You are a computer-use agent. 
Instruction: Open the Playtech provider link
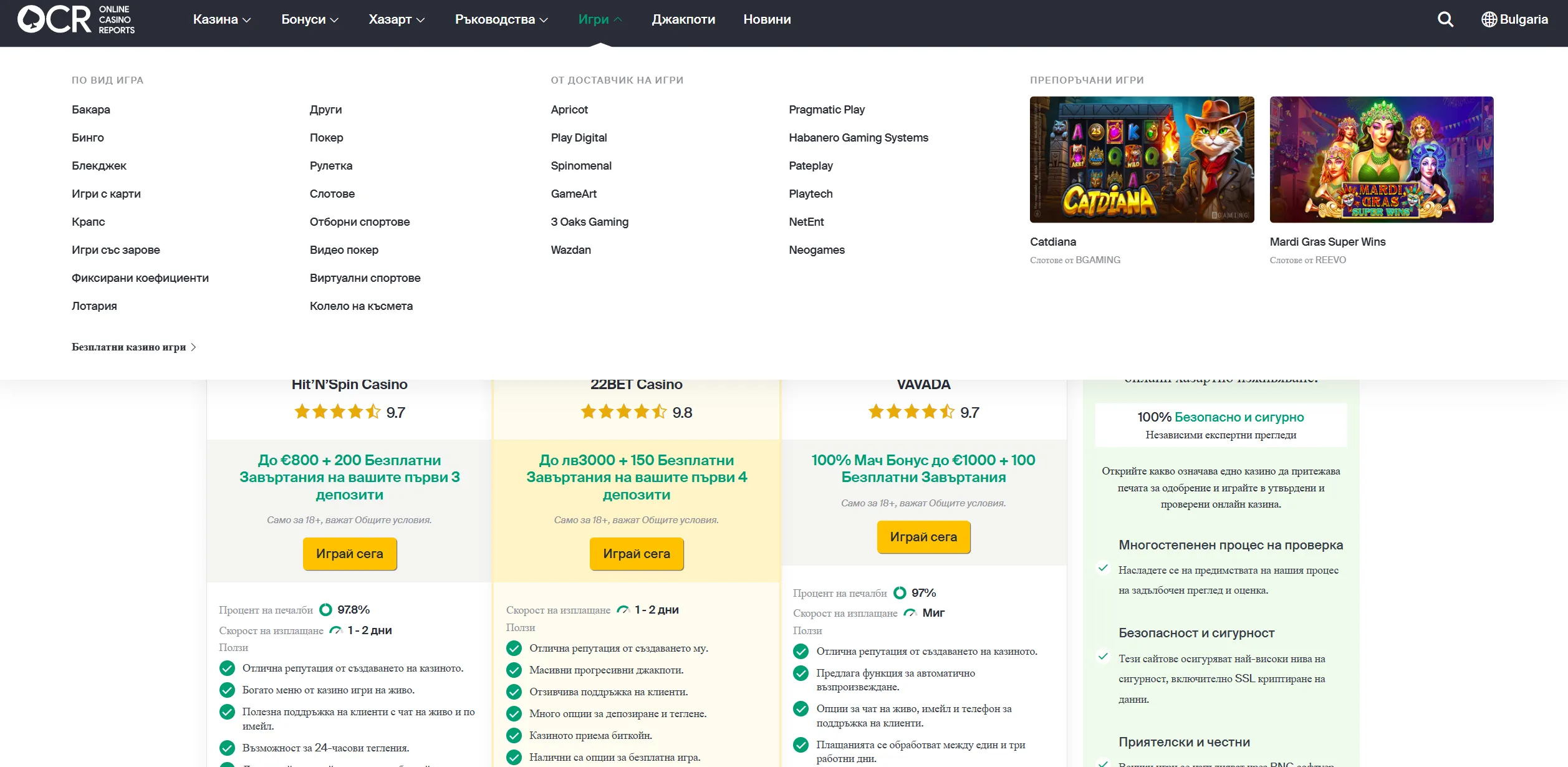(x=810, y=194)
